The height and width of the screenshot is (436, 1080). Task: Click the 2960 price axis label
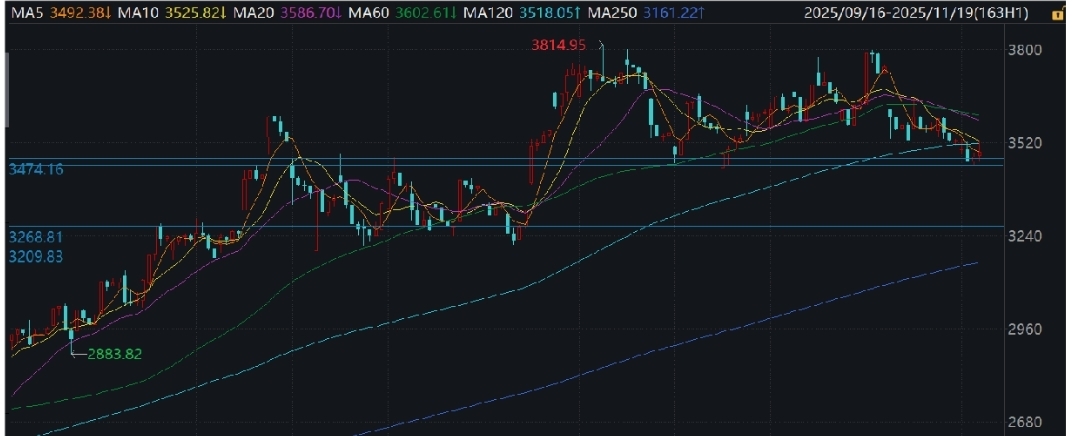tap(1027, 329)
